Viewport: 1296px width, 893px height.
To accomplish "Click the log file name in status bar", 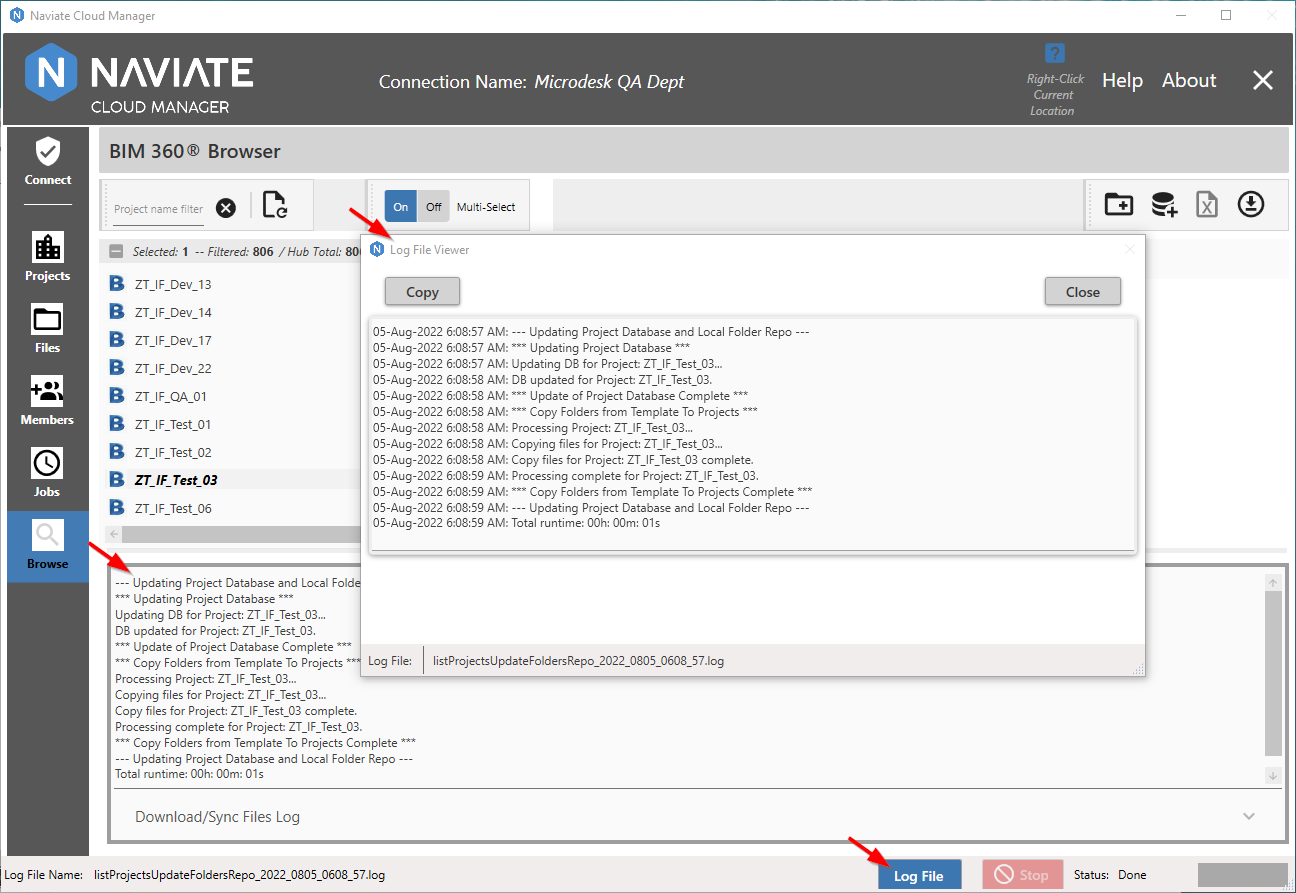I will (x=239, y=874).
